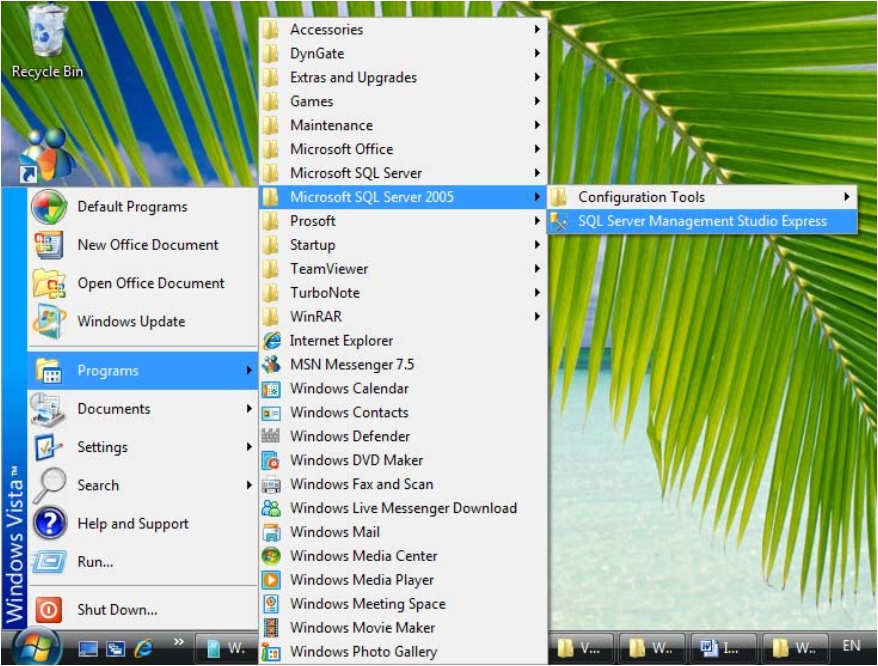
Task: Open the Prosoft program group
Action: [403, 221]
